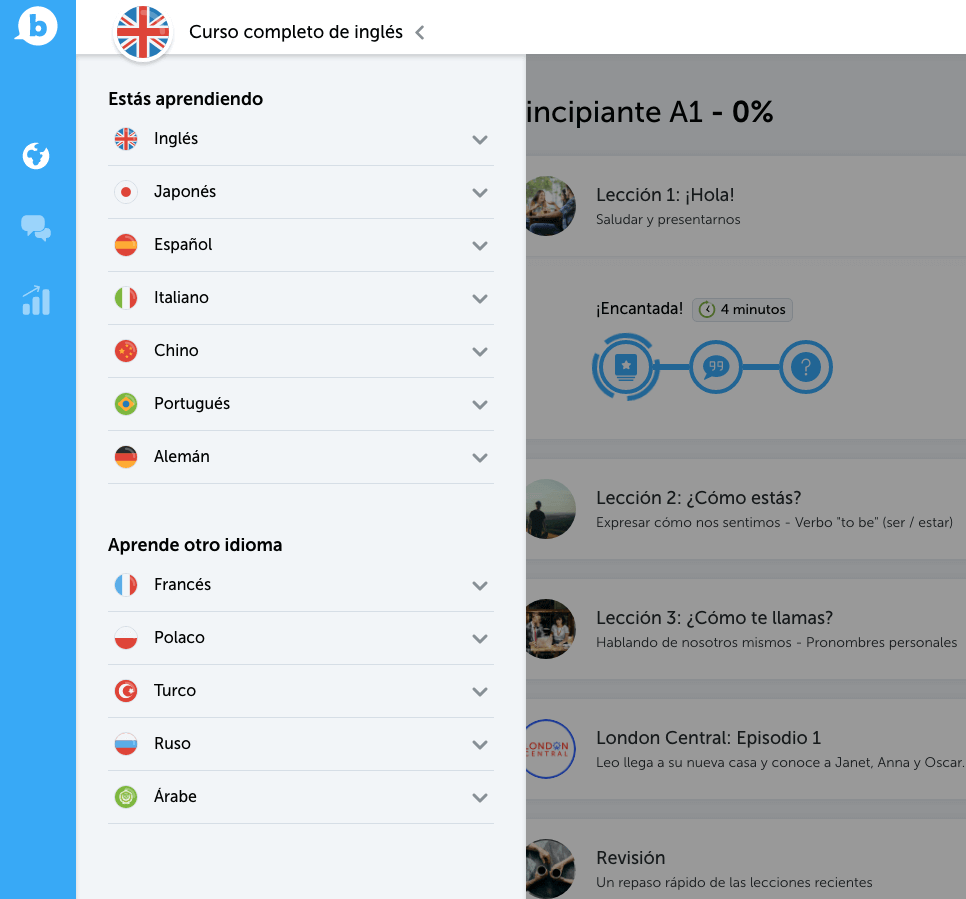Viewport: 966px width, 899px height.
Task: Open the dialogue speech bubble activity
Action: pyautogui.click(x=715, y=368)
